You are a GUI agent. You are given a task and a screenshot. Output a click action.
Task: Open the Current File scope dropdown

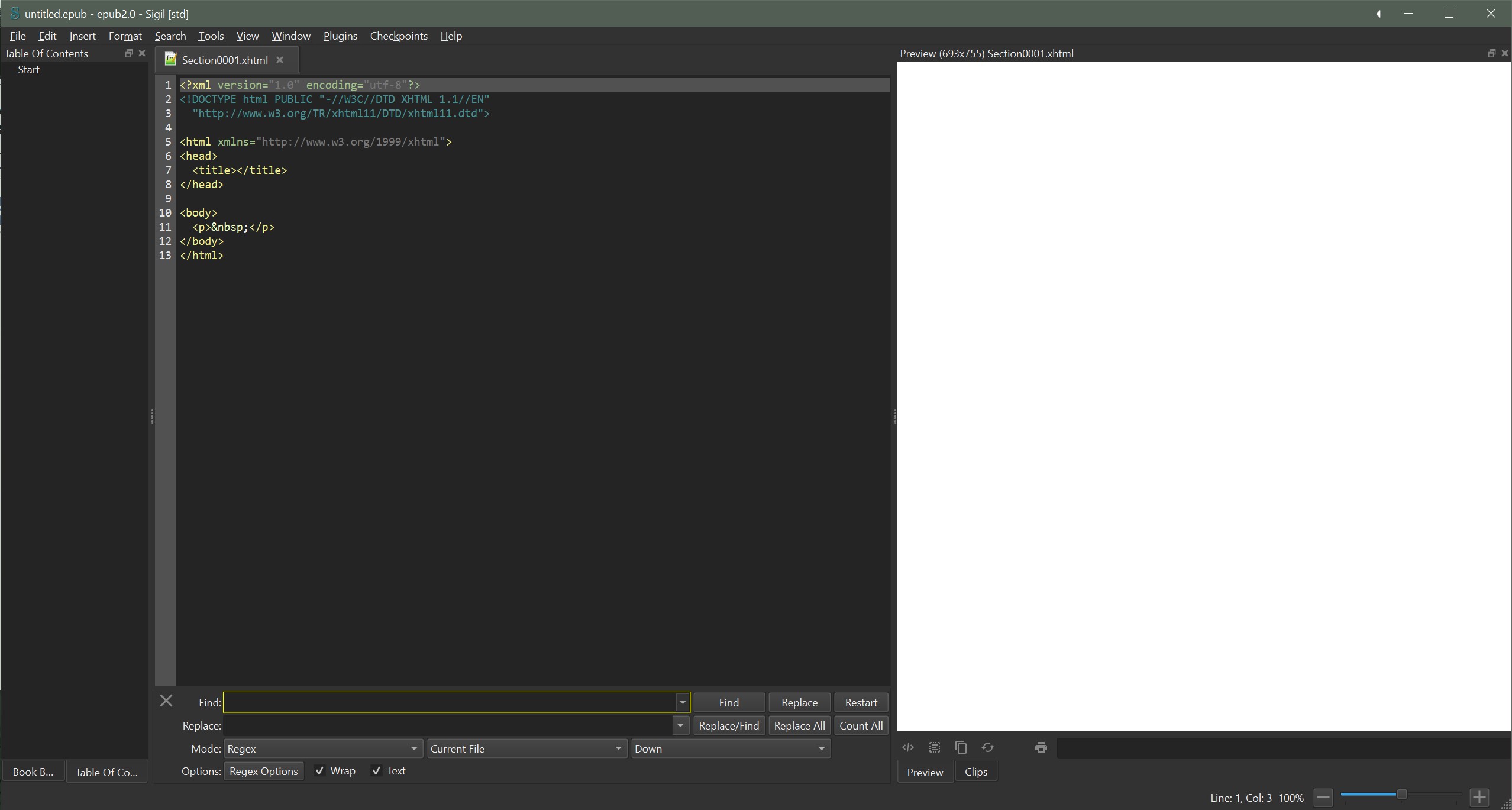(x=526, y=748)
